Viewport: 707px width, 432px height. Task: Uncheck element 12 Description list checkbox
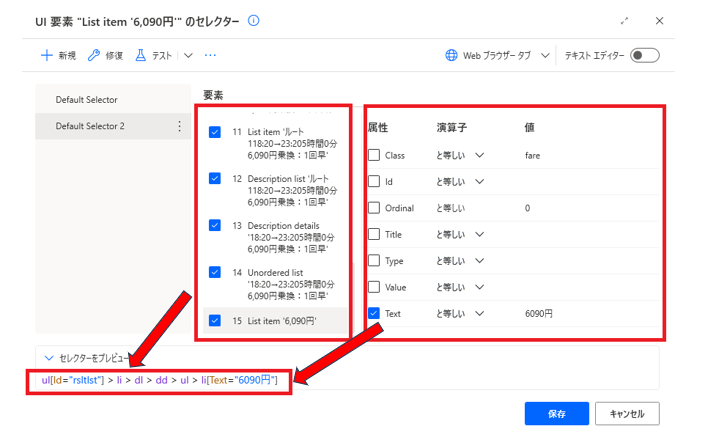coord(215,179)
